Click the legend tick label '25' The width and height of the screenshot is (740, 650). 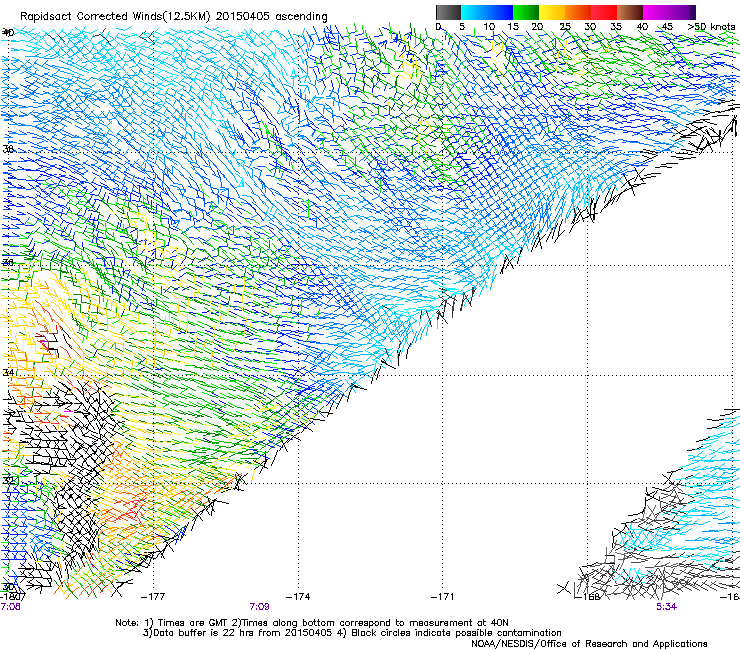pyautogui.click(x=565, y=27)
